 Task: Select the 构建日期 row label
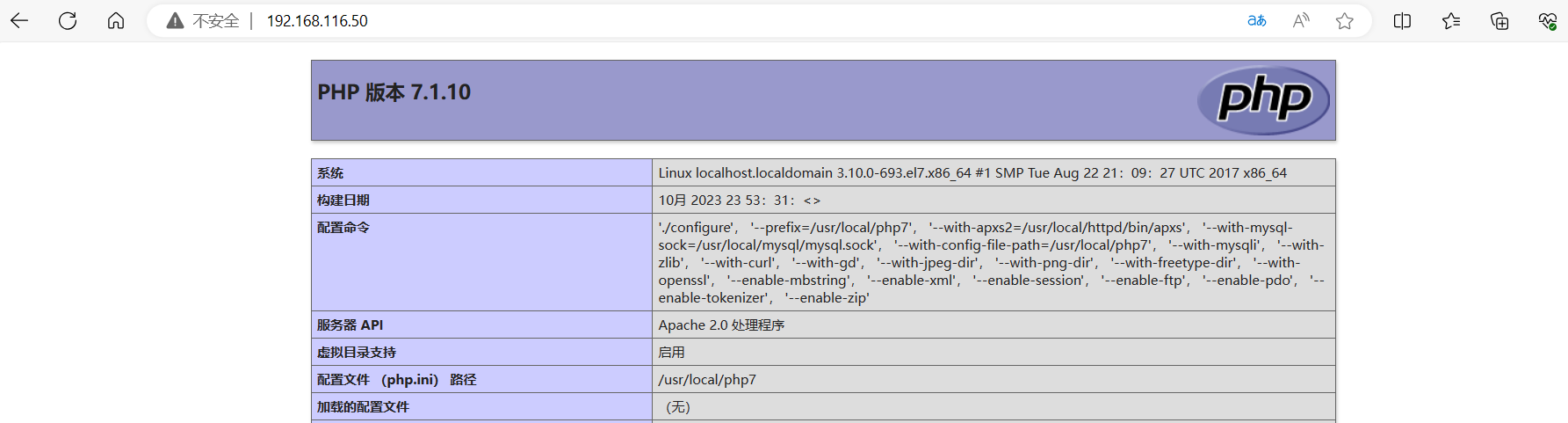coord(343,201)
